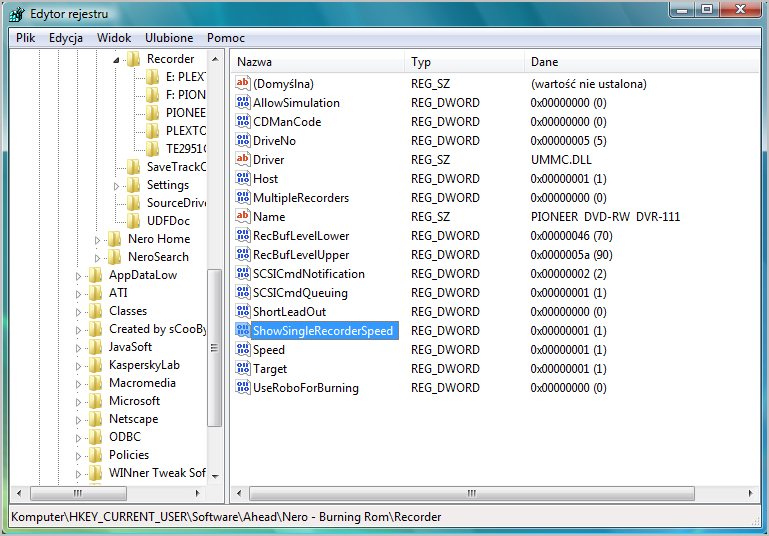Click values pane horizontal scroll right arrow
Screen dimensions: 769x536
click(750, 493)
